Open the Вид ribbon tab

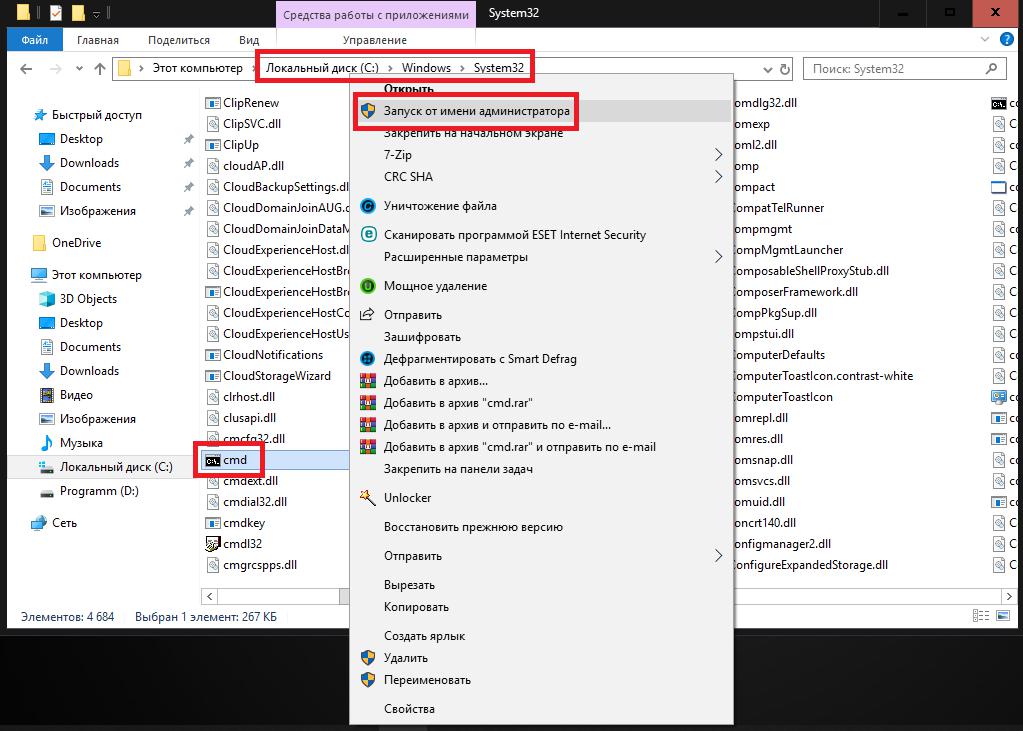click(x=249, y=40)
